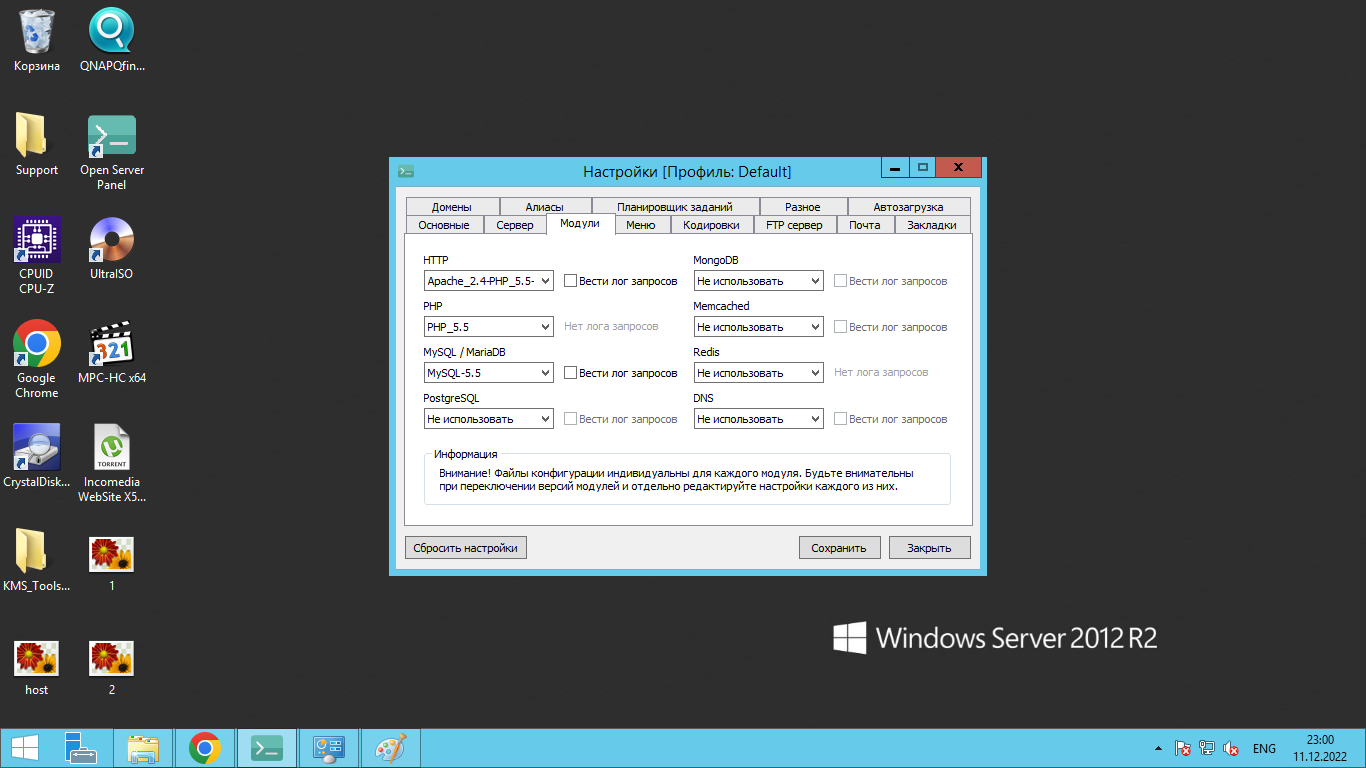Image resolution: width=1366 pixels, height=768 pixels.
Task: Launch UltraISO from the desktop
Action: (111, 241)
